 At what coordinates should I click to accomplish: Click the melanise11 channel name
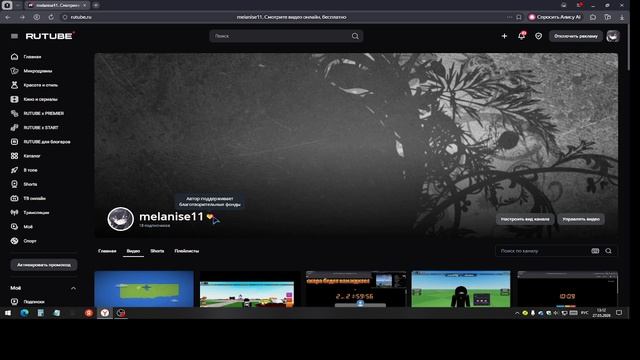[171, 217]
